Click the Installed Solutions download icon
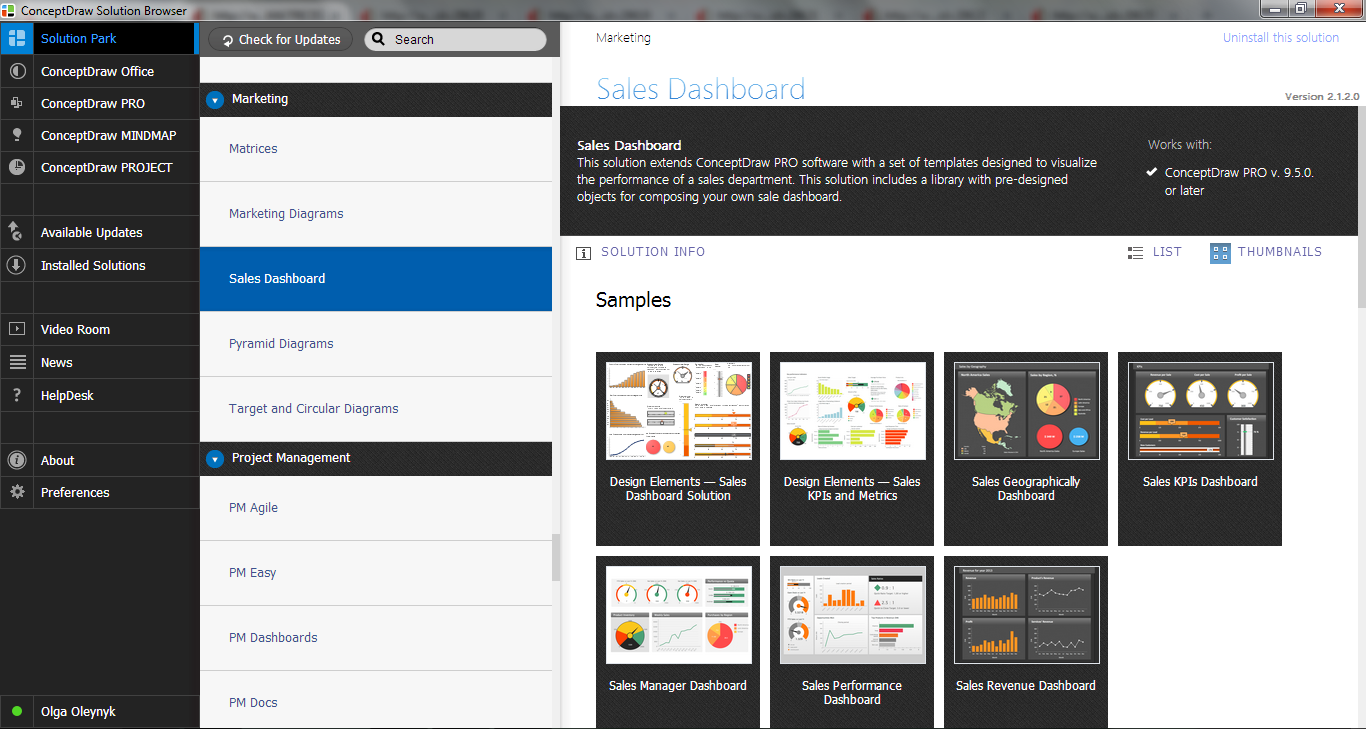This screenshot has height=729, width=1366. pyautogui.click(x=16, y=265)
